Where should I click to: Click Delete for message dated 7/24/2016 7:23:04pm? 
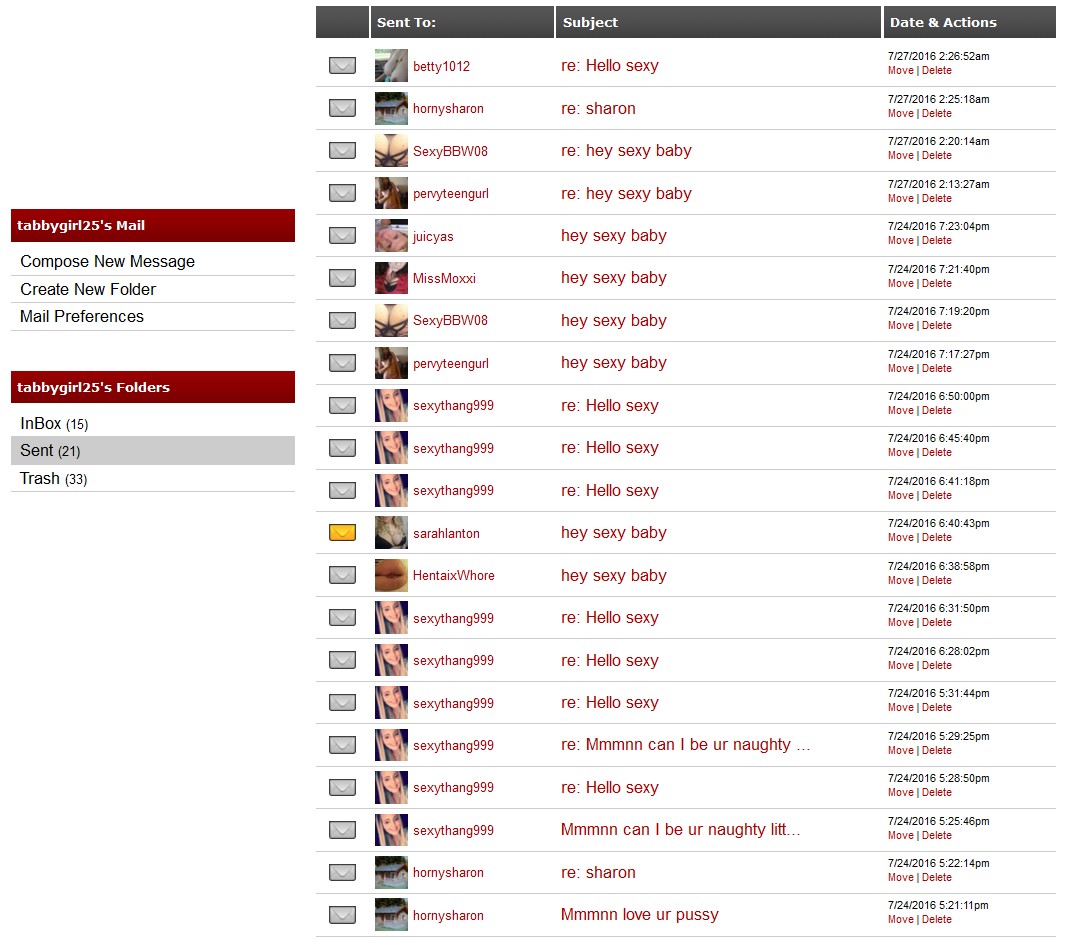pos(936,241)
